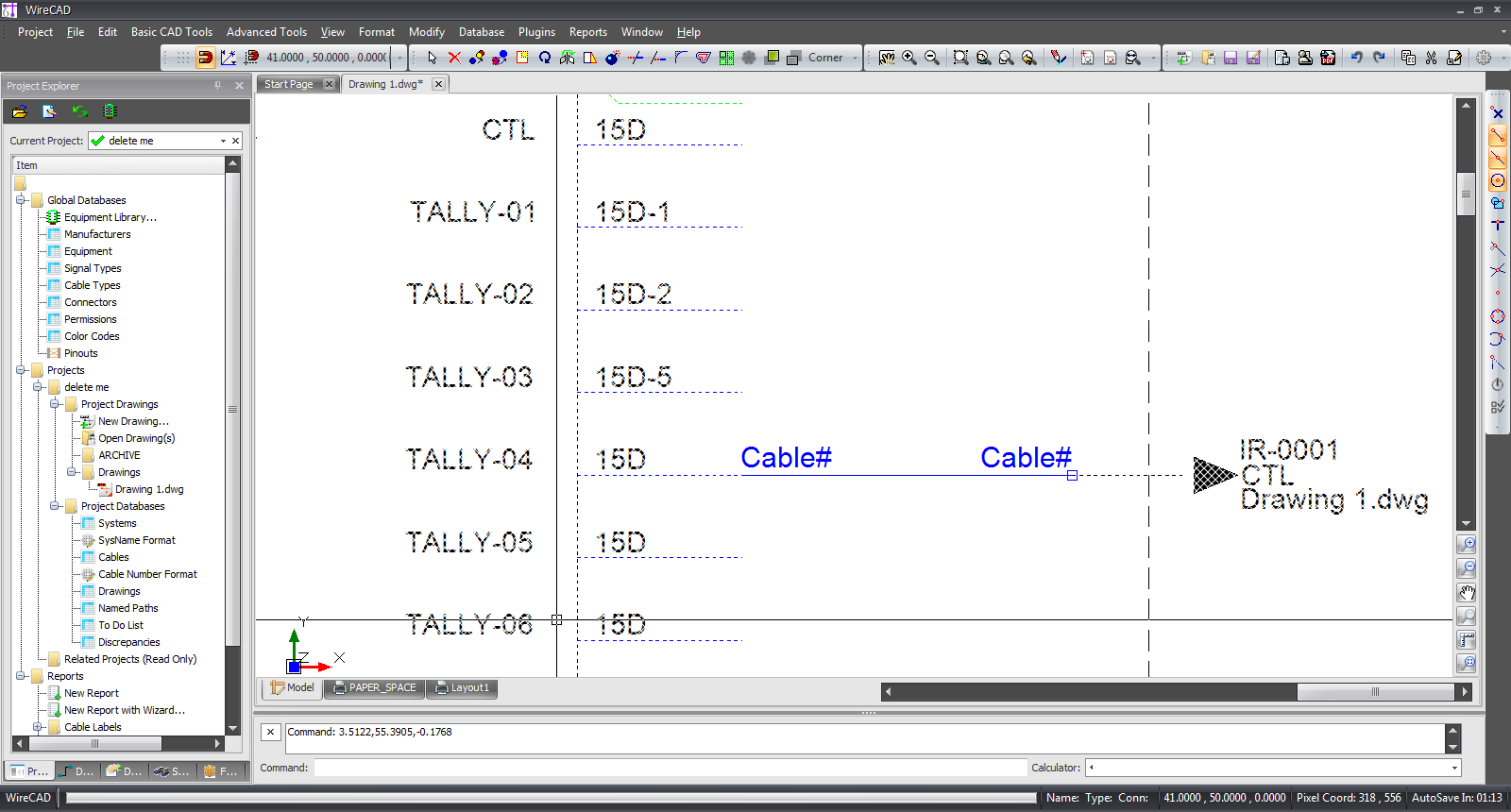Open the coordinate field dropdown arrow
The width and height of the screenshot is (1511, 812).
pyautogui.click(x=399, y=58)
